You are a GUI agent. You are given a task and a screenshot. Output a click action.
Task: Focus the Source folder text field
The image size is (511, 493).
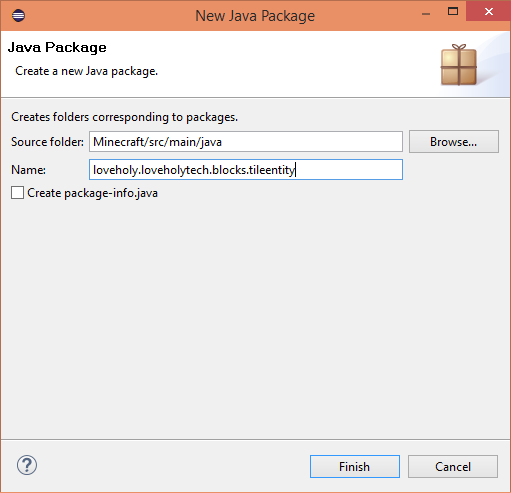click(x=246, y=142)
